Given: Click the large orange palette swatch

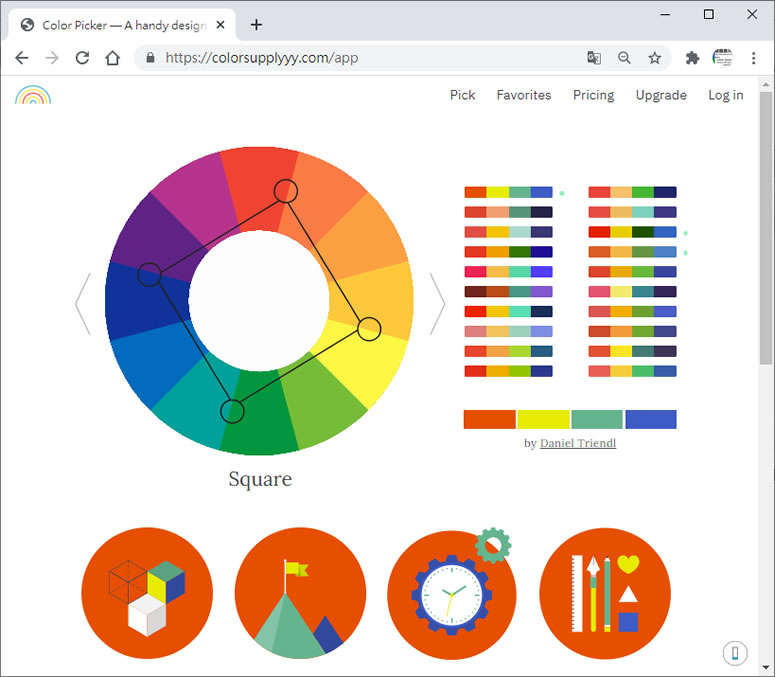Looking at the screenshot, I should point(489,420).
